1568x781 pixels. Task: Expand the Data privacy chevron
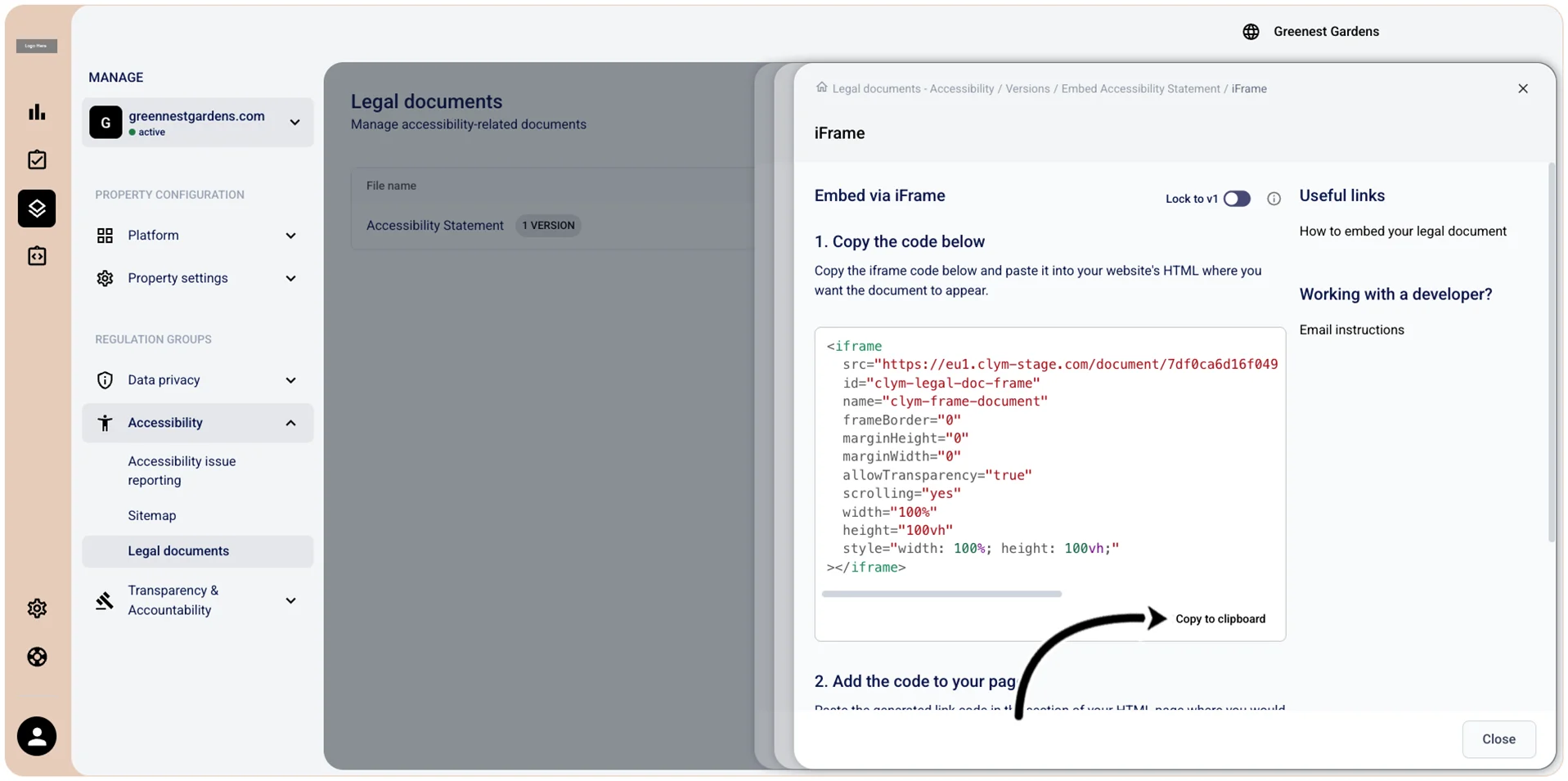click(290, 380)
